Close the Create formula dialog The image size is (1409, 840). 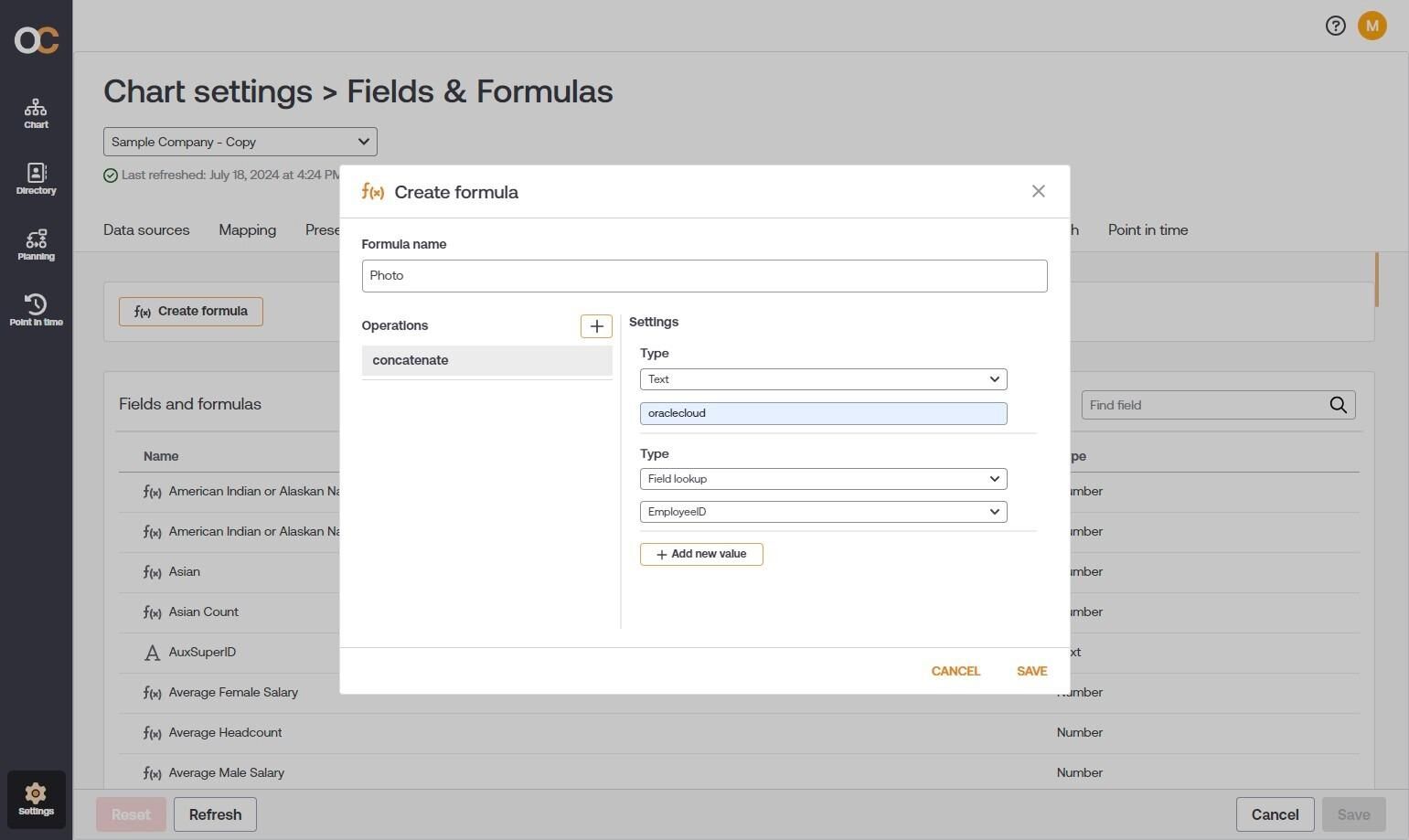(1038, 191)
